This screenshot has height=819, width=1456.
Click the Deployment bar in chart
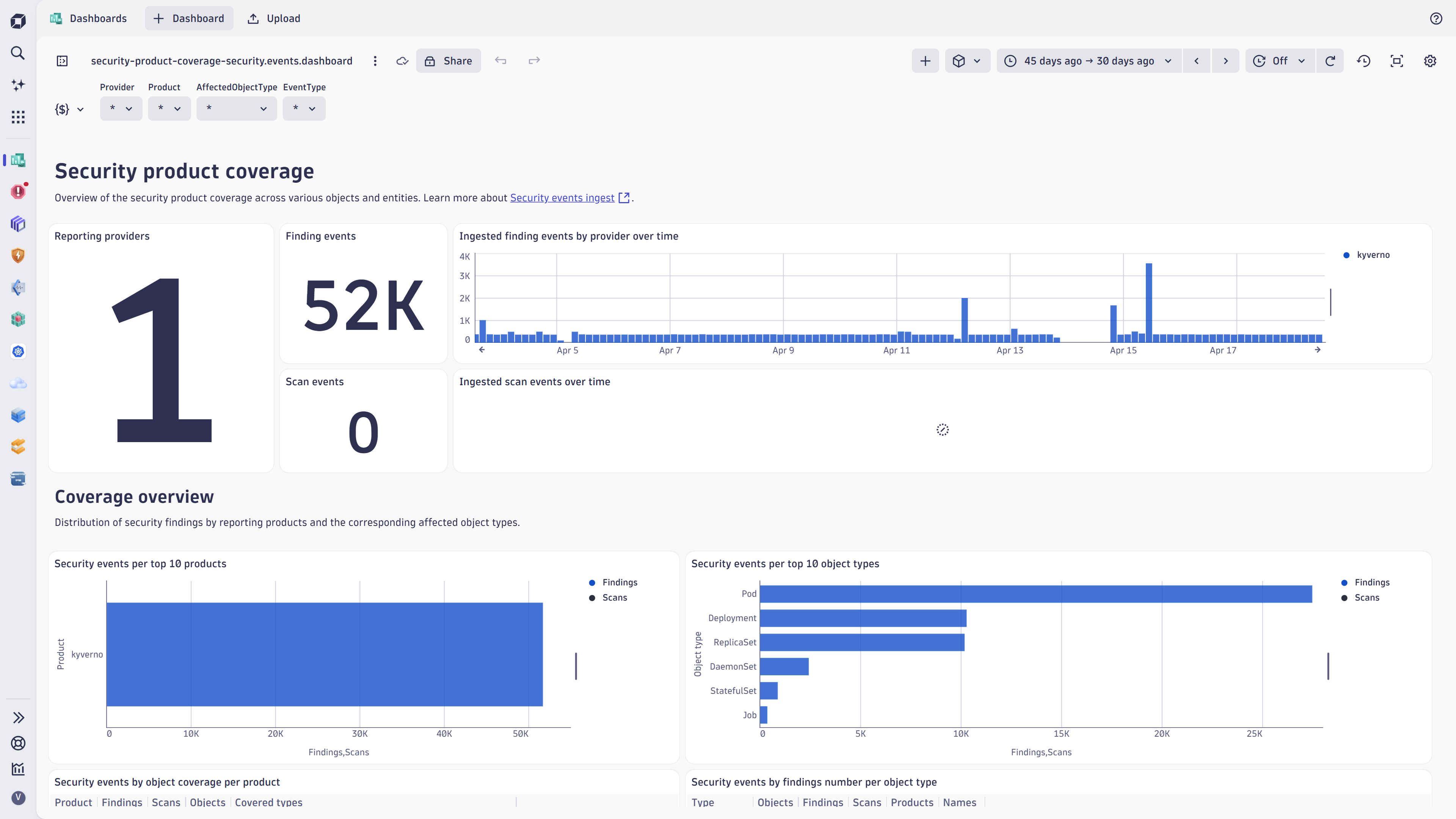pyautogui.click(x=863, y=618)
